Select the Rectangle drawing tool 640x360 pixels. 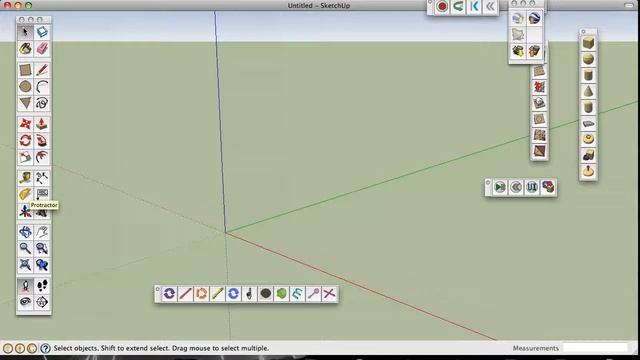[x=25, y=70]
